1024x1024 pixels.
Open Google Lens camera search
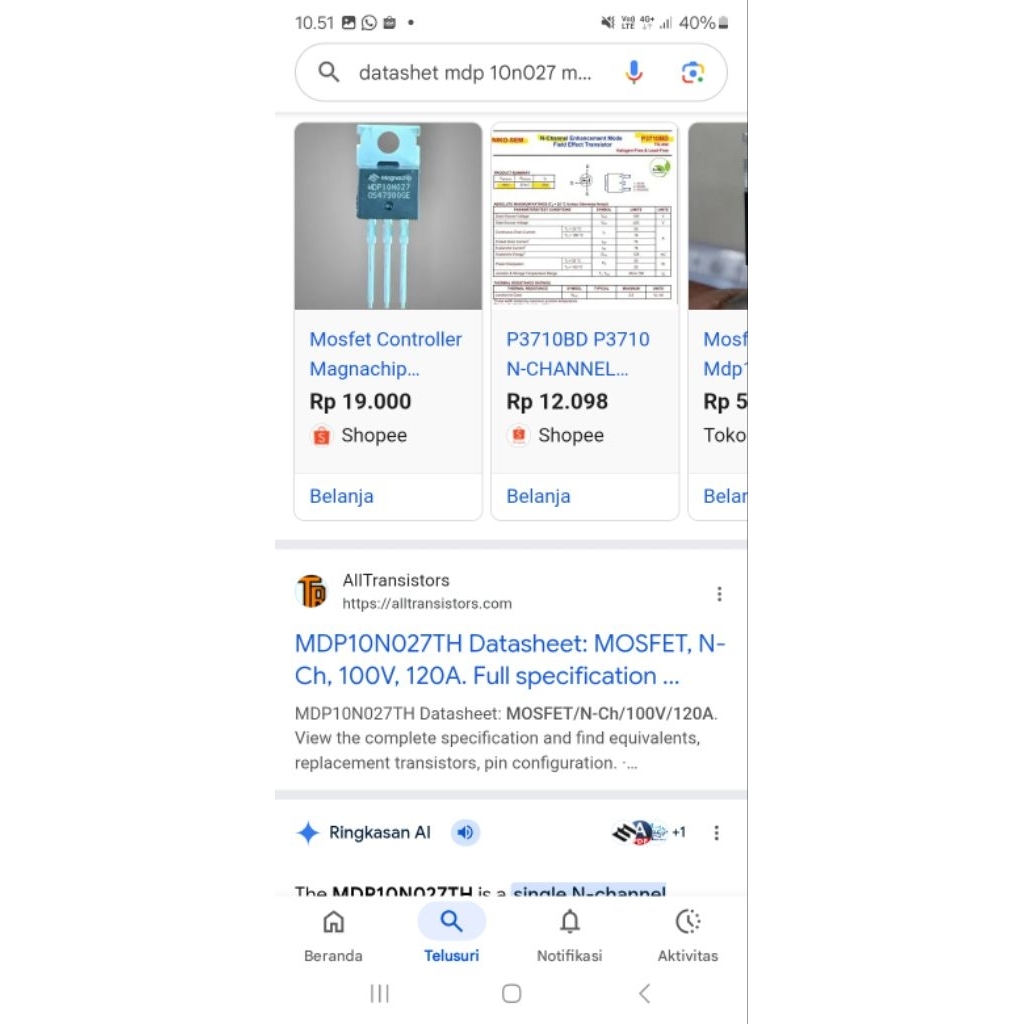(x=692, y=72)
